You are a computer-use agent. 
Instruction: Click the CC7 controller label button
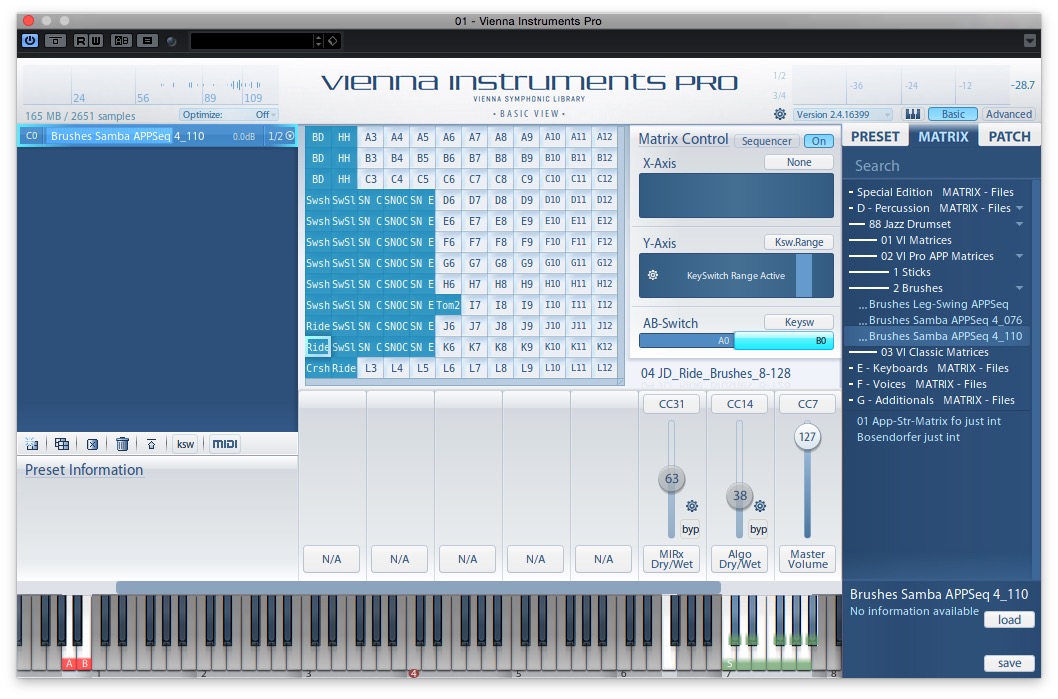807,403
